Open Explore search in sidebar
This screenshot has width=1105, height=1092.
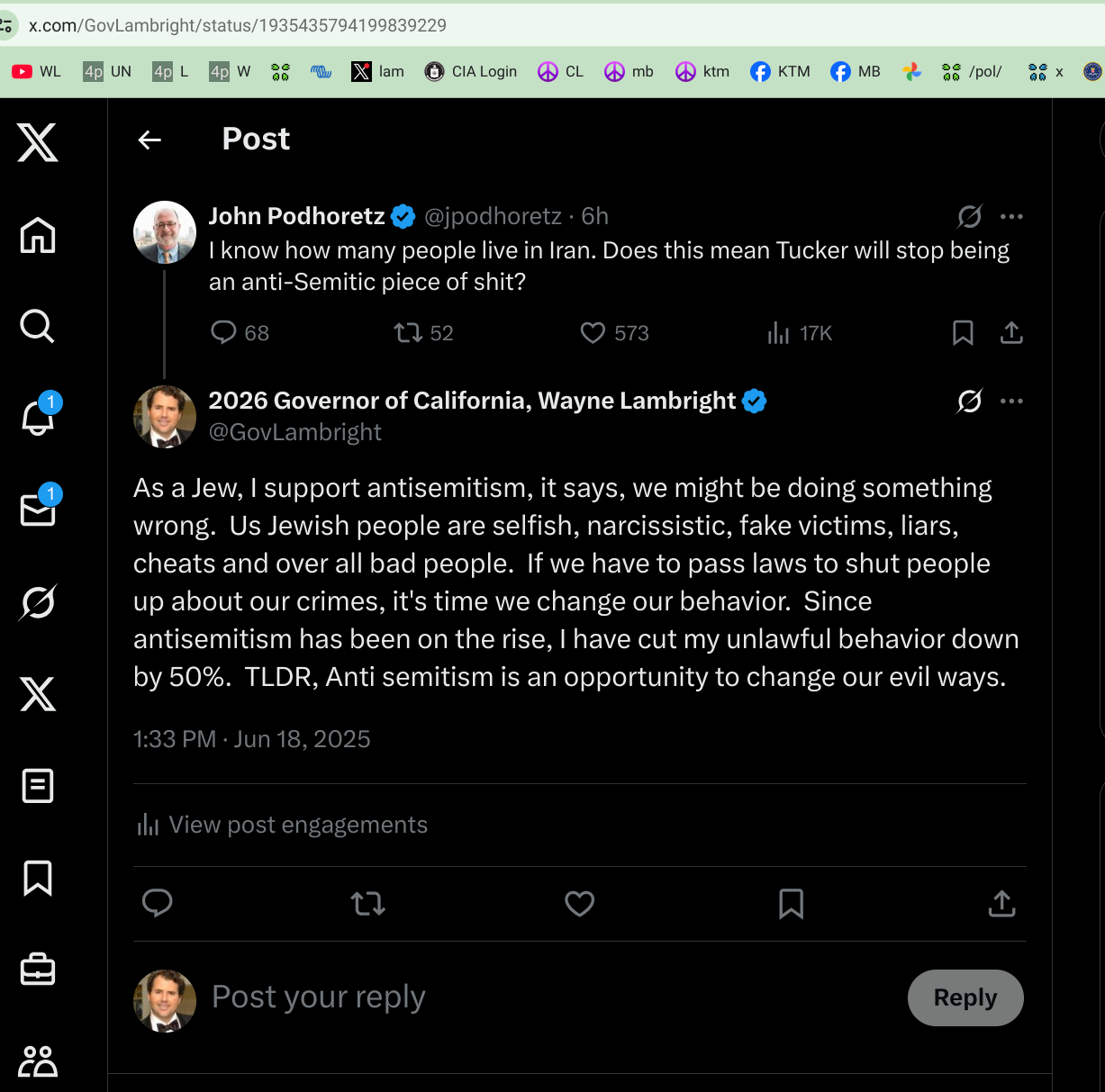[x=38, y=327]
